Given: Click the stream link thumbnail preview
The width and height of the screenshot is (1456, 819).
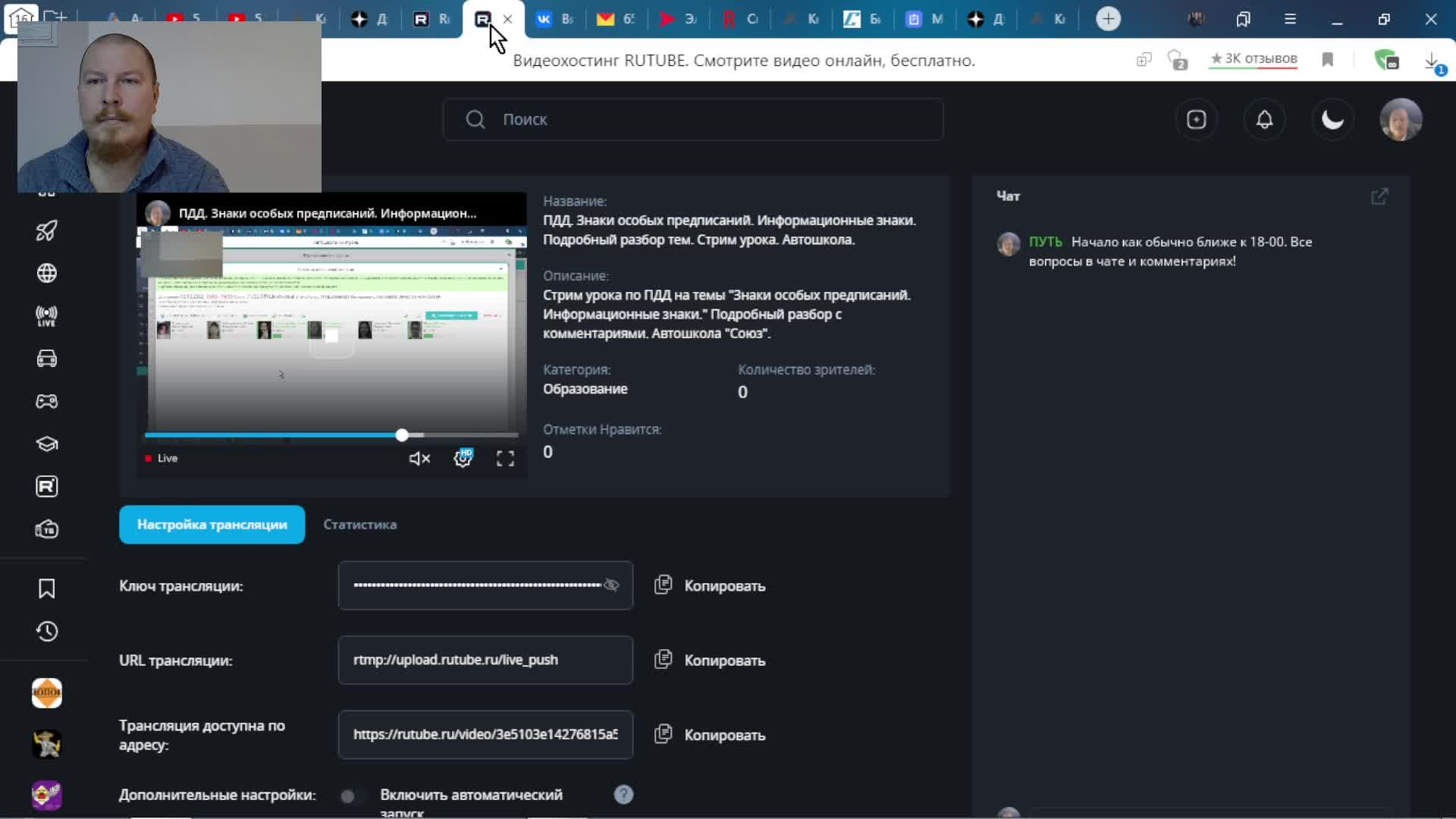Looking at the screenshot, I should click(x=334, y=335).
